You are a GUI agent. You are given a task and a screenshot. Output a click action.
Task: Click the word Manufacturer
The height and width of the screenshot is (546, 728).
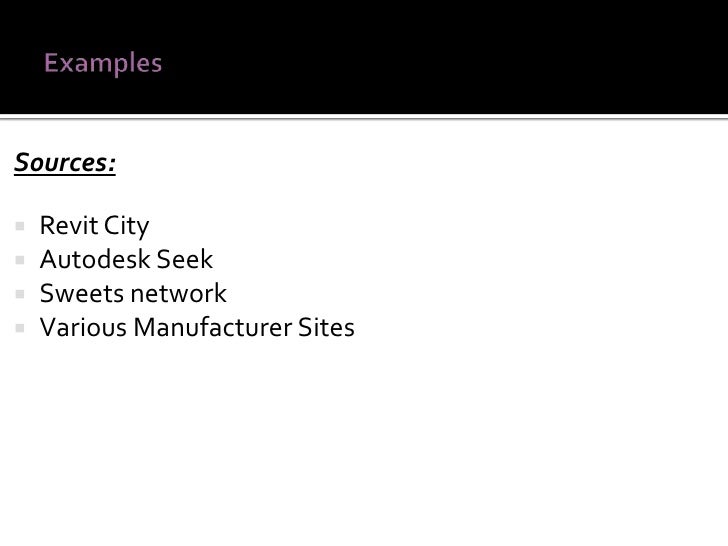click(212, 327)
